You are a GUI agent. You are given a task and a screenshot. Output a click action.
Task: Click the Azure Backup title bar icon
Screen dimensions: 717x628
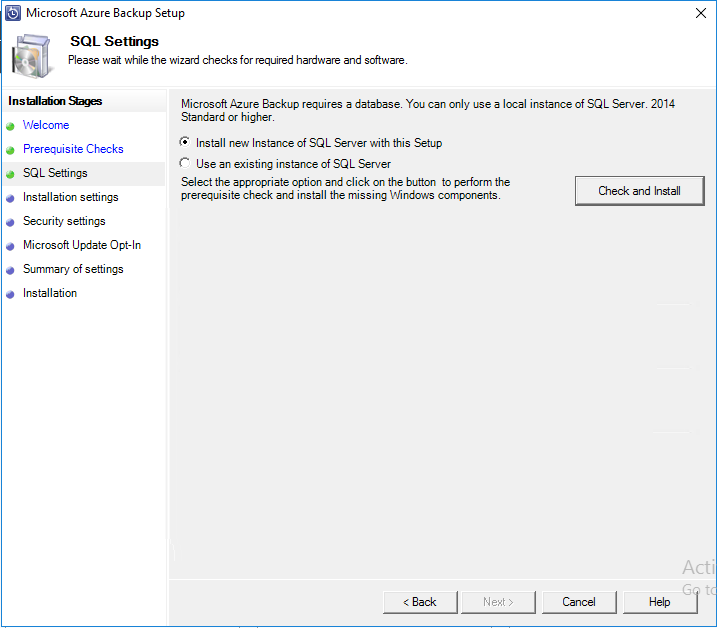pyautogui.click(x=13, y=13)
